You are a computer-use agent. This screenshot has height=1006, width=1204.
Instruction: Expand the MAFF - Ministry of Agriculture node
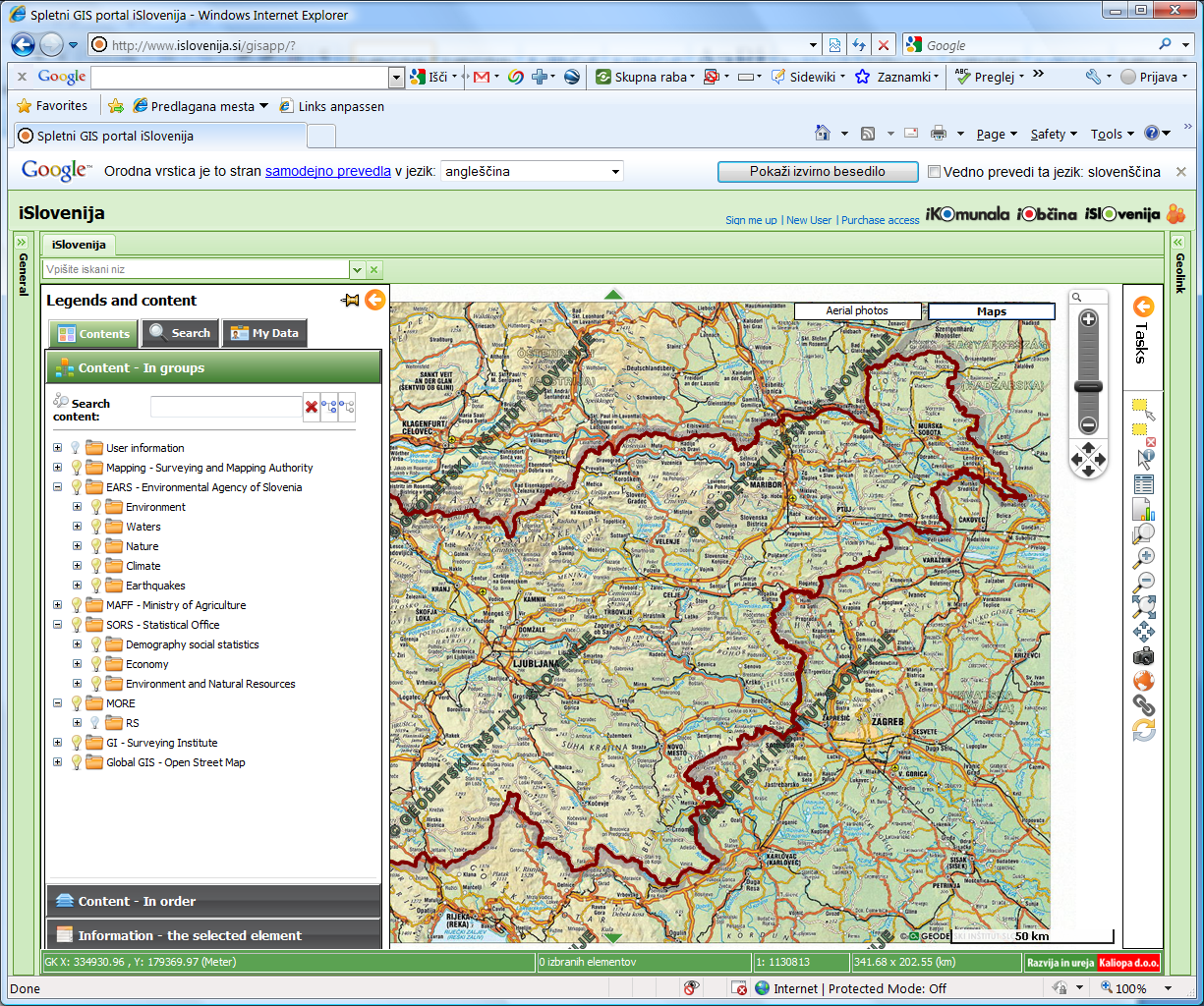pos(57,605)
